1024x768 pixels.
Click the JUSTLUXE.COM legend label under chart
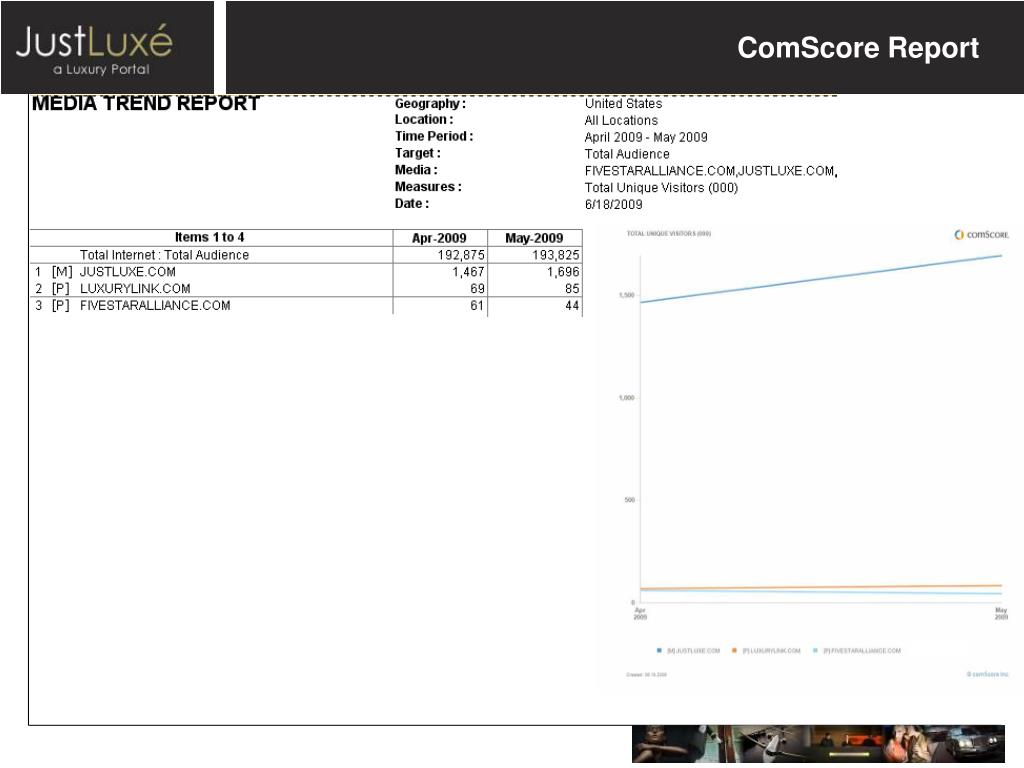point(693,650)
